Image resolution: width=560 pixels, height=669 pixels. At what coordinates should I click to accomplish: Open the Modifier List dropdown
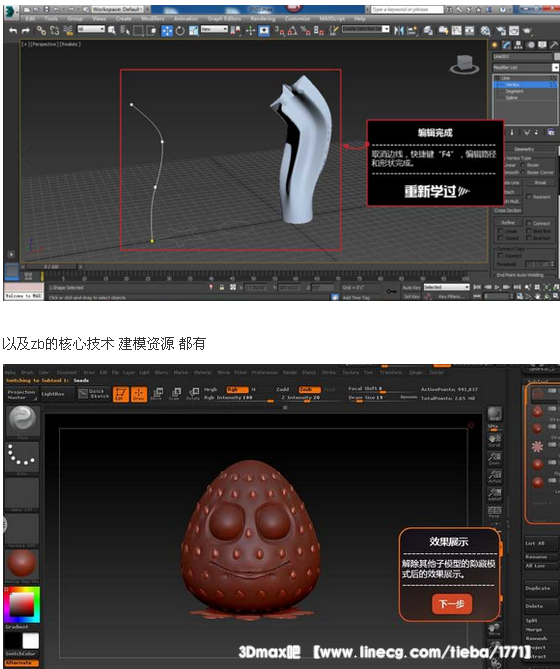point(525,67)
